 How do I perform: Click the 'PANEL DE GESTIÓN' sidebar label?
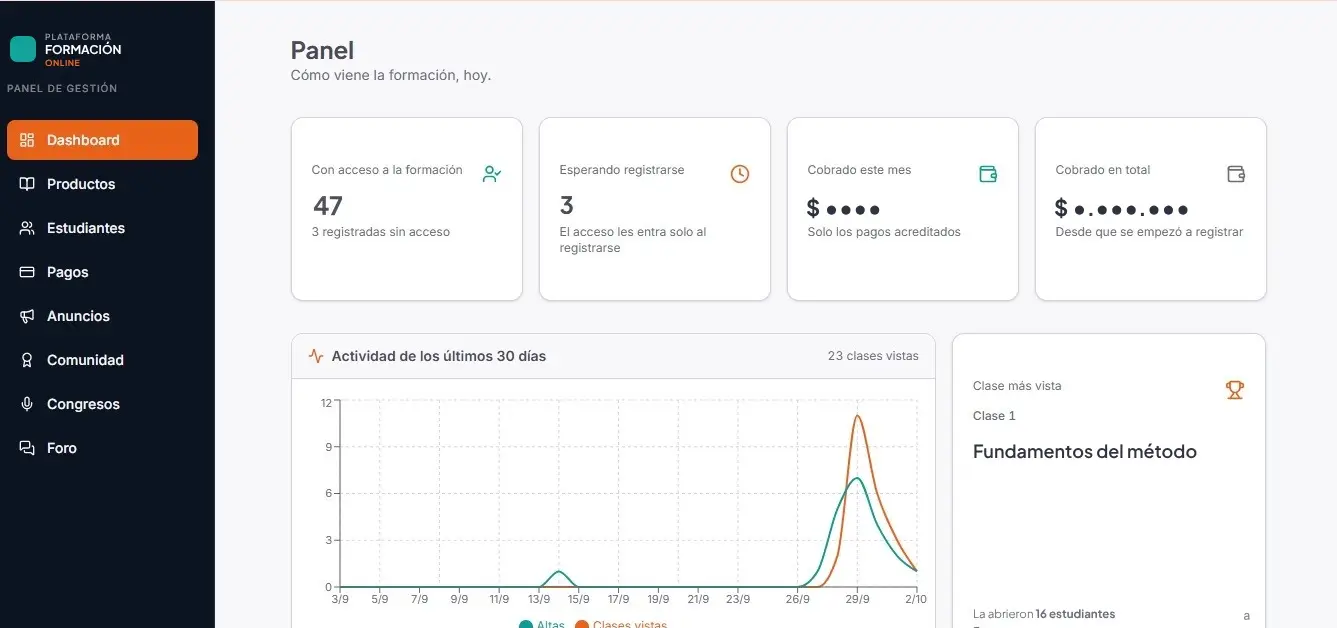click(62, 88)
